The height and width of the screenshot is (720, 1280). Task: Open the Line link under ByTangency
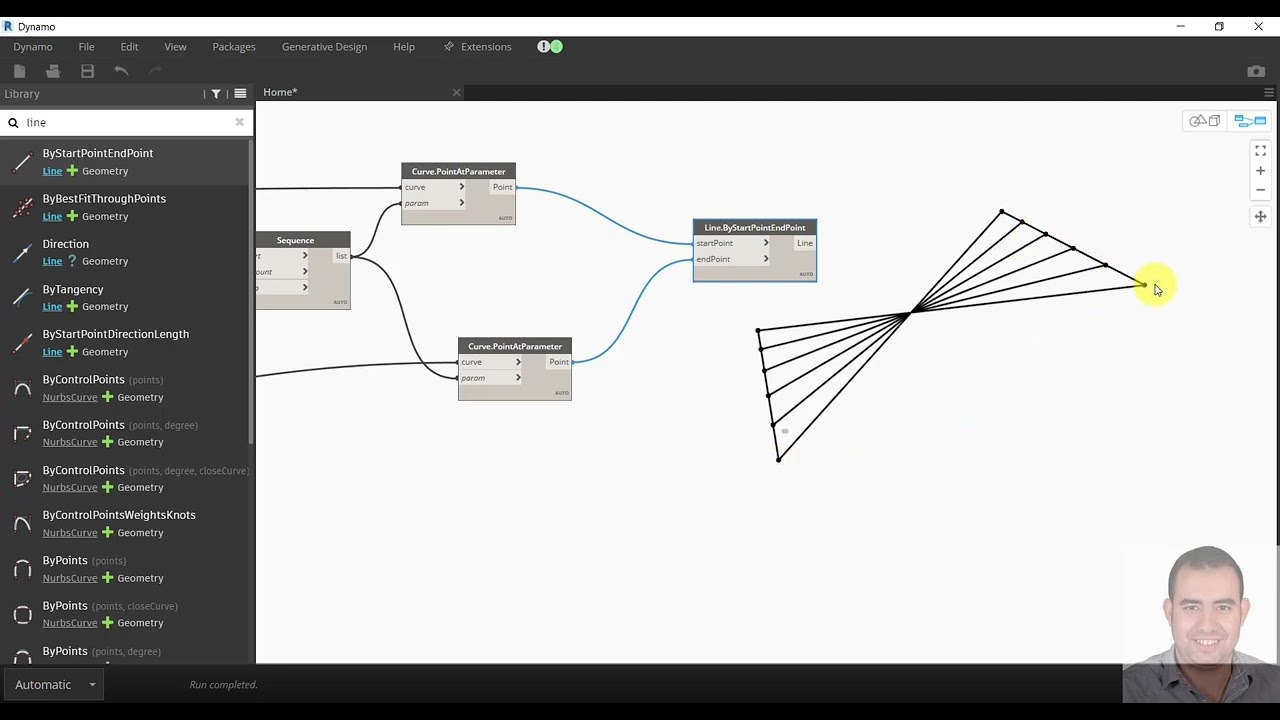pos(52,307)
